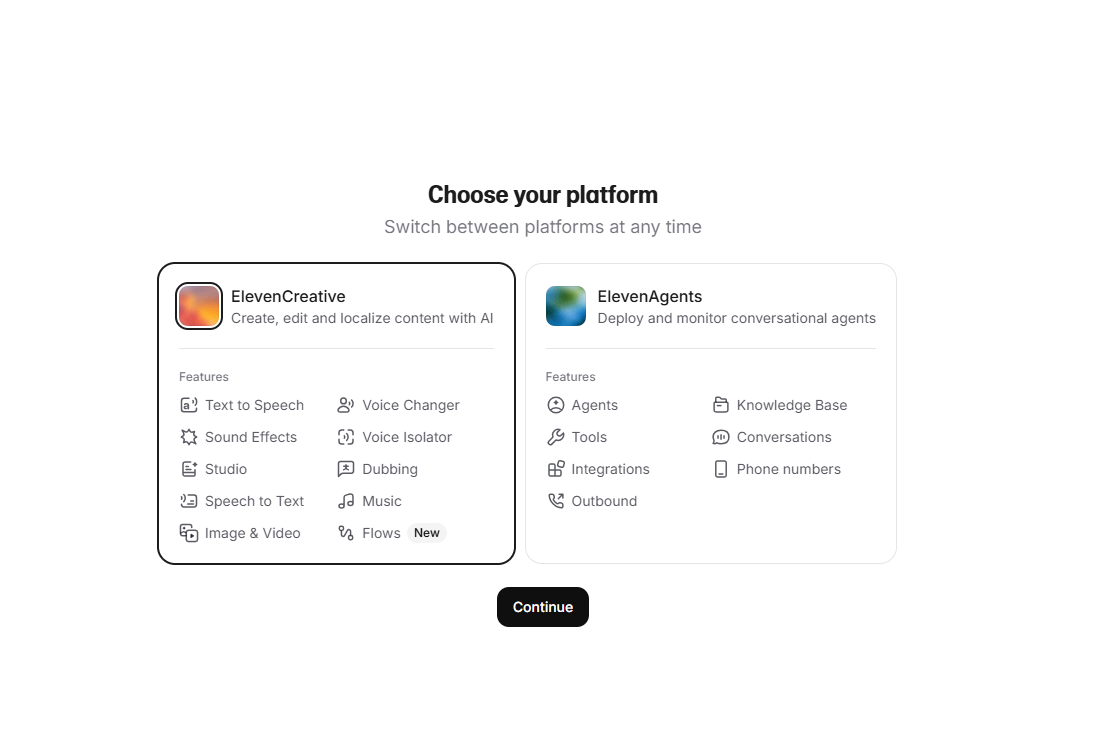This screenshot has width=1105, height=743.
Task: Click the Conversations chat icon
Action: [721, 437]
